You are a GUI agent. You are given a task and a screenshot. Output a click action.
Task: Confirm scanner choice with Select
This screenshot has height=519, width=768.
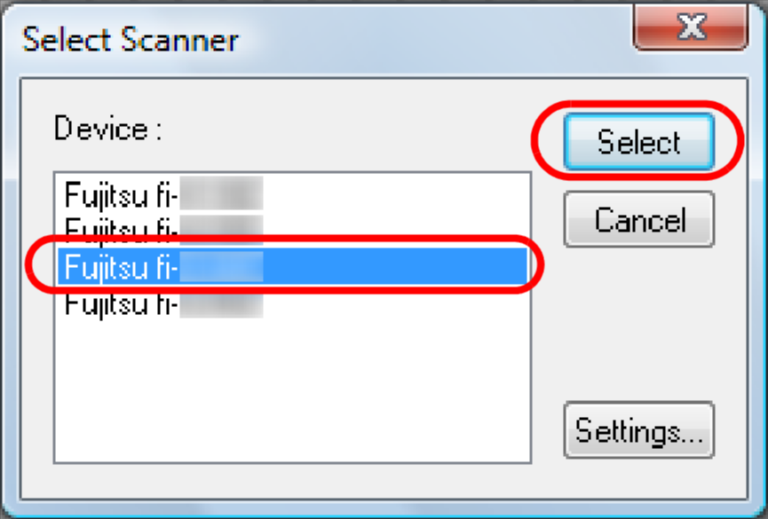[638, 143]
